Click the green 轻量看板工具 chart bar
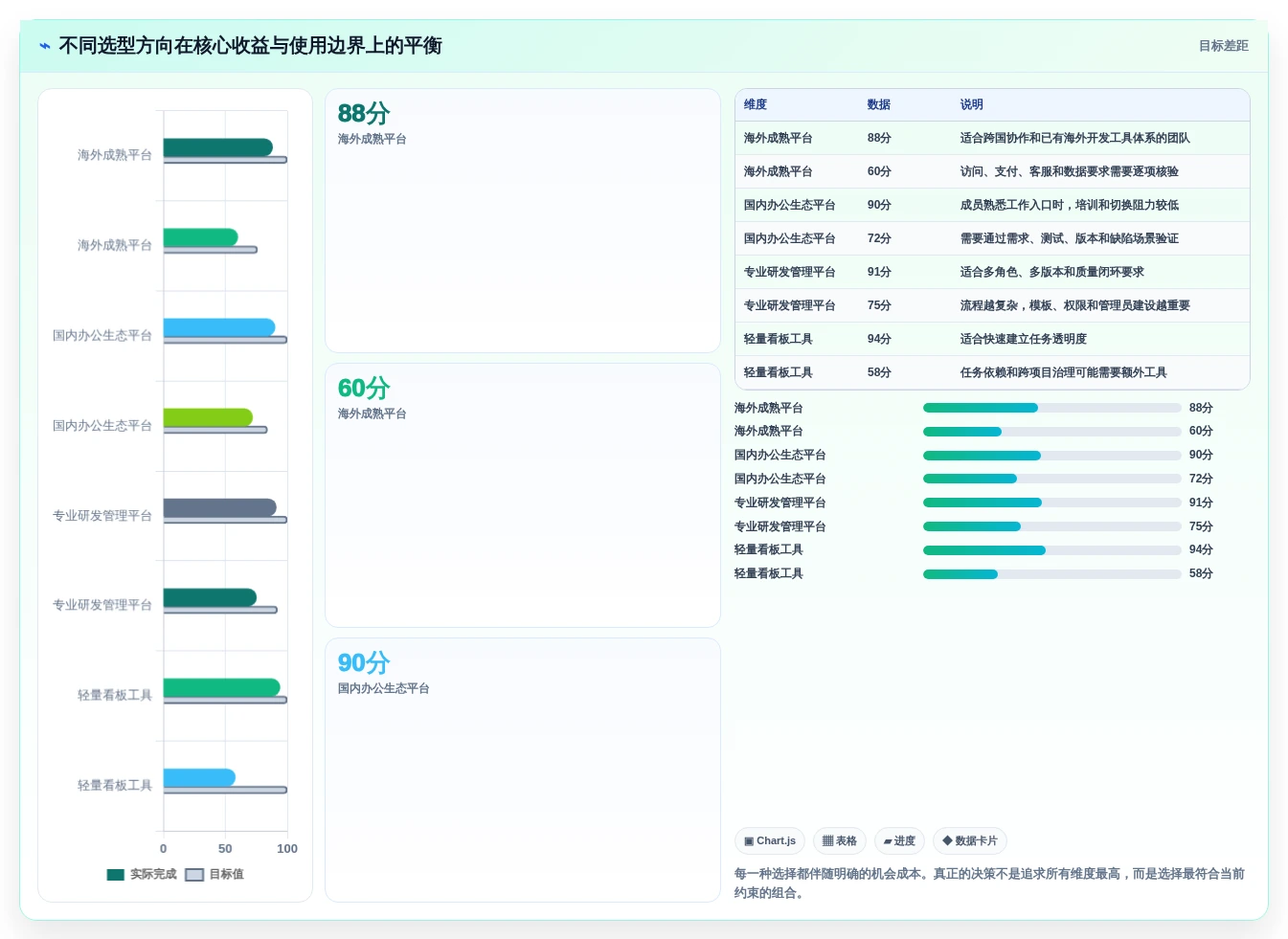The image size is (1288, 939). (x=222, y=688)
